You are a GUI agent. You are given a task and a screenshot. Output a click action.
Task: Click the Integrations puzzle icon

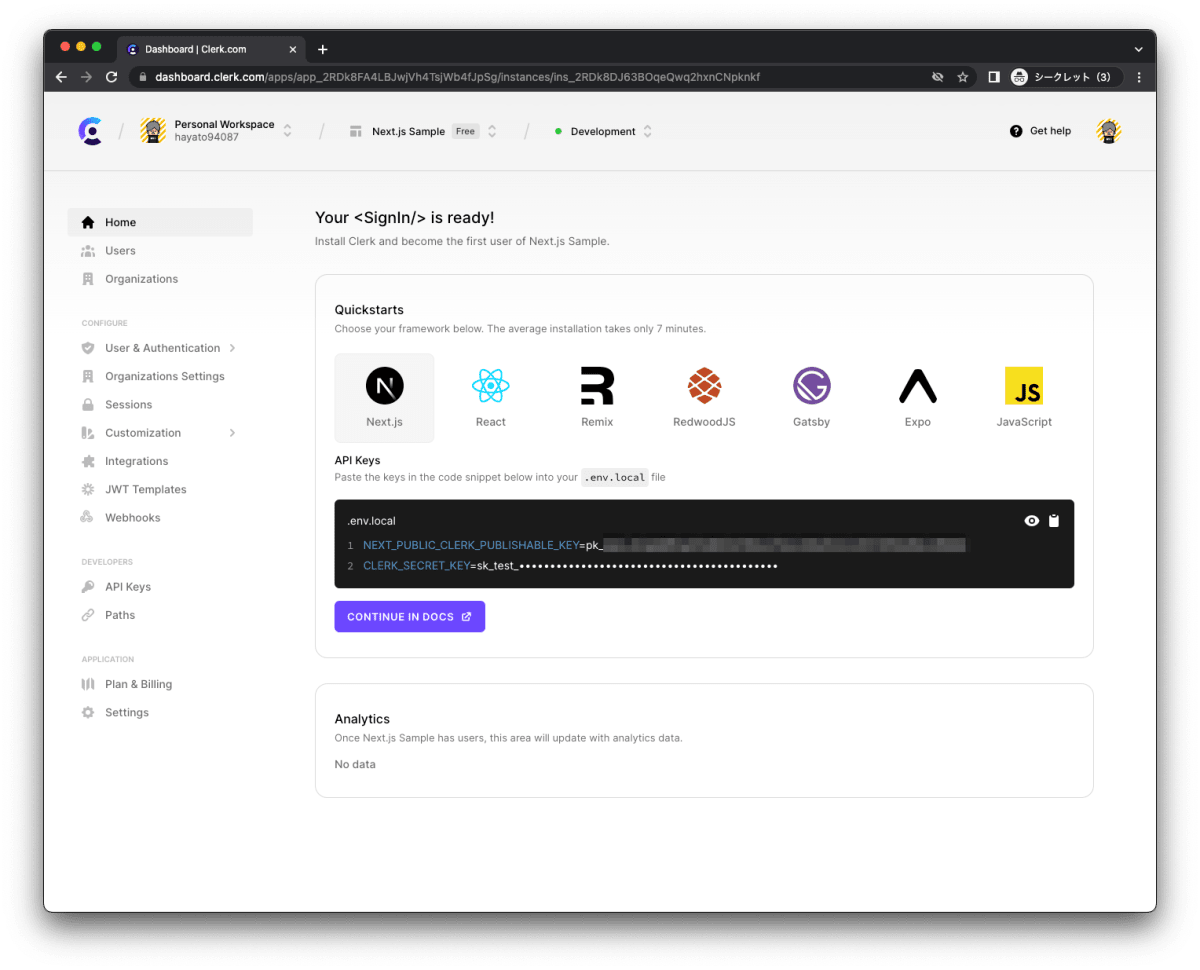click(x=88, y=461)
